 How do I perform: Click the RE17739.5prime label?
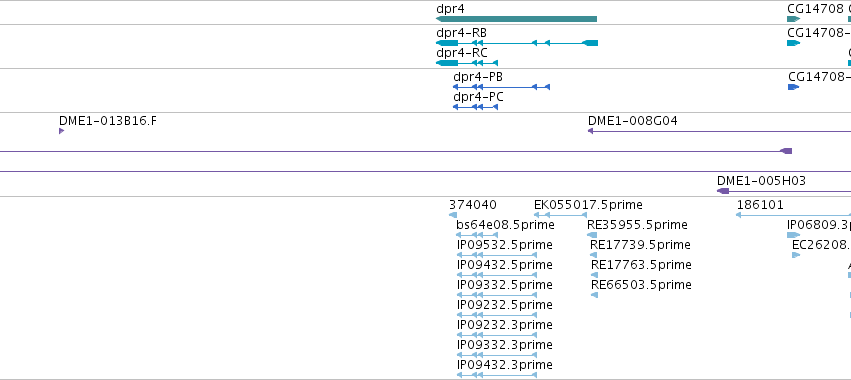[640, 245]
